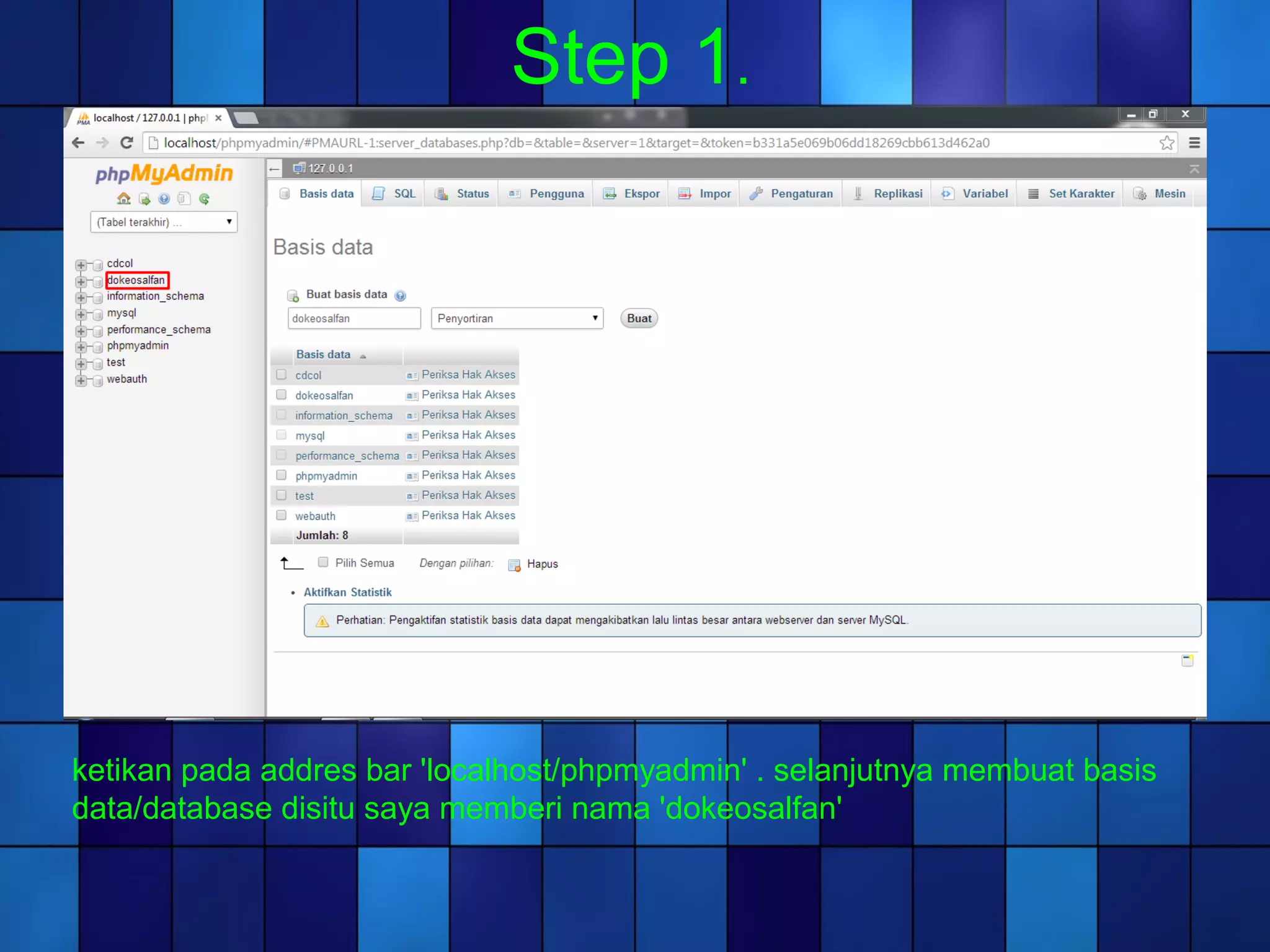Expand the webauth tree node
Screen dimensions: 1270x952
(81, 381)
